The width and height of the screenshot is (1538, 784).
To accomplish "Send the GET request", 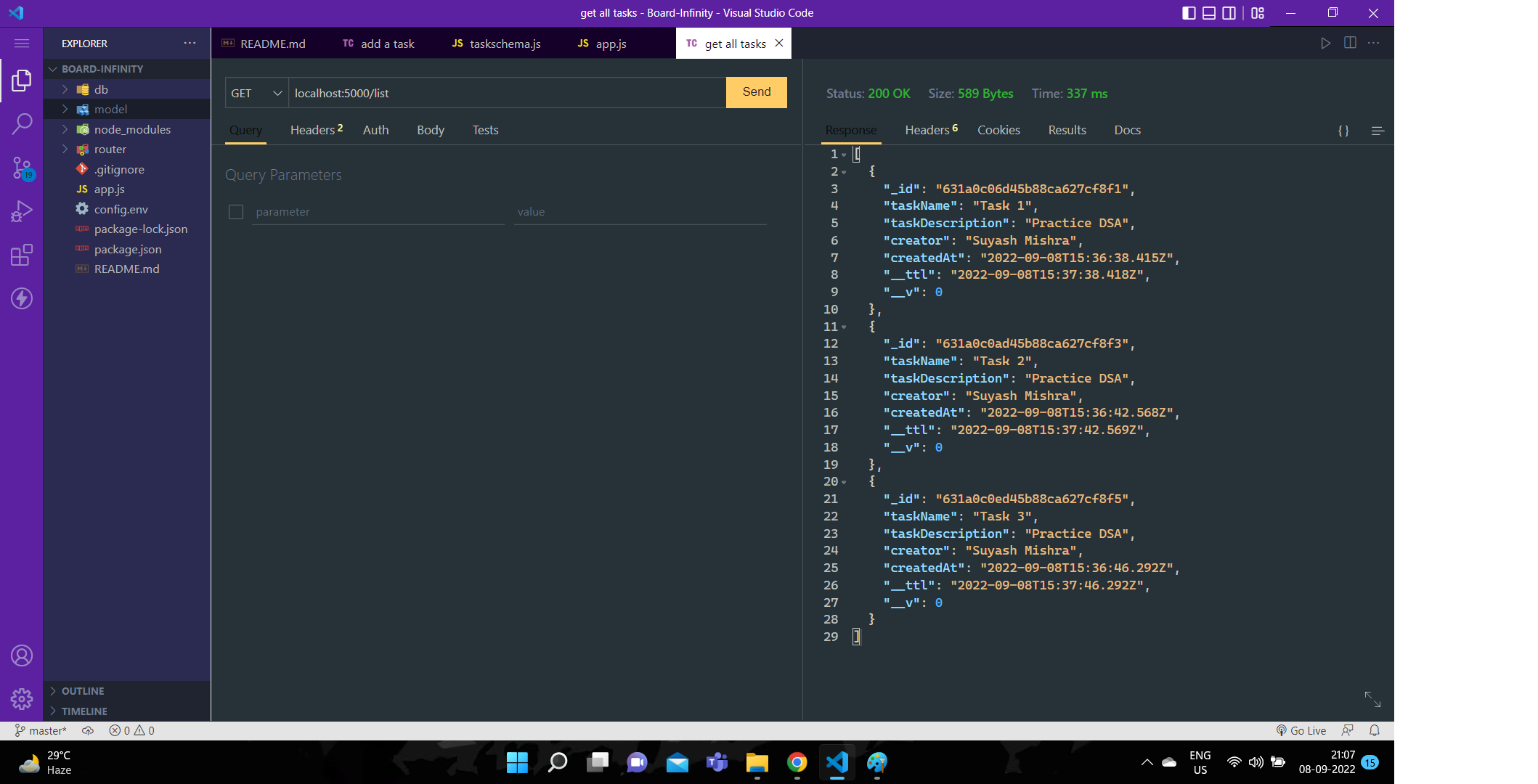I will tap(757, 92).
